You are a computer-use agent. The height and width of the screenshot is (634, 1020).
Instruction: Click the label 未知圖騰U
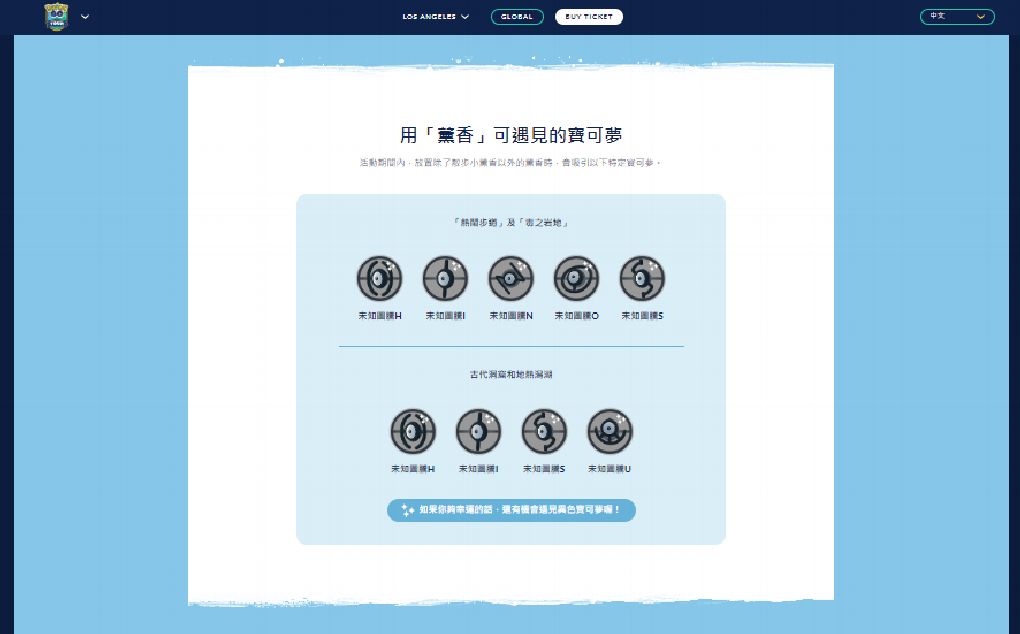click(610, 468)
